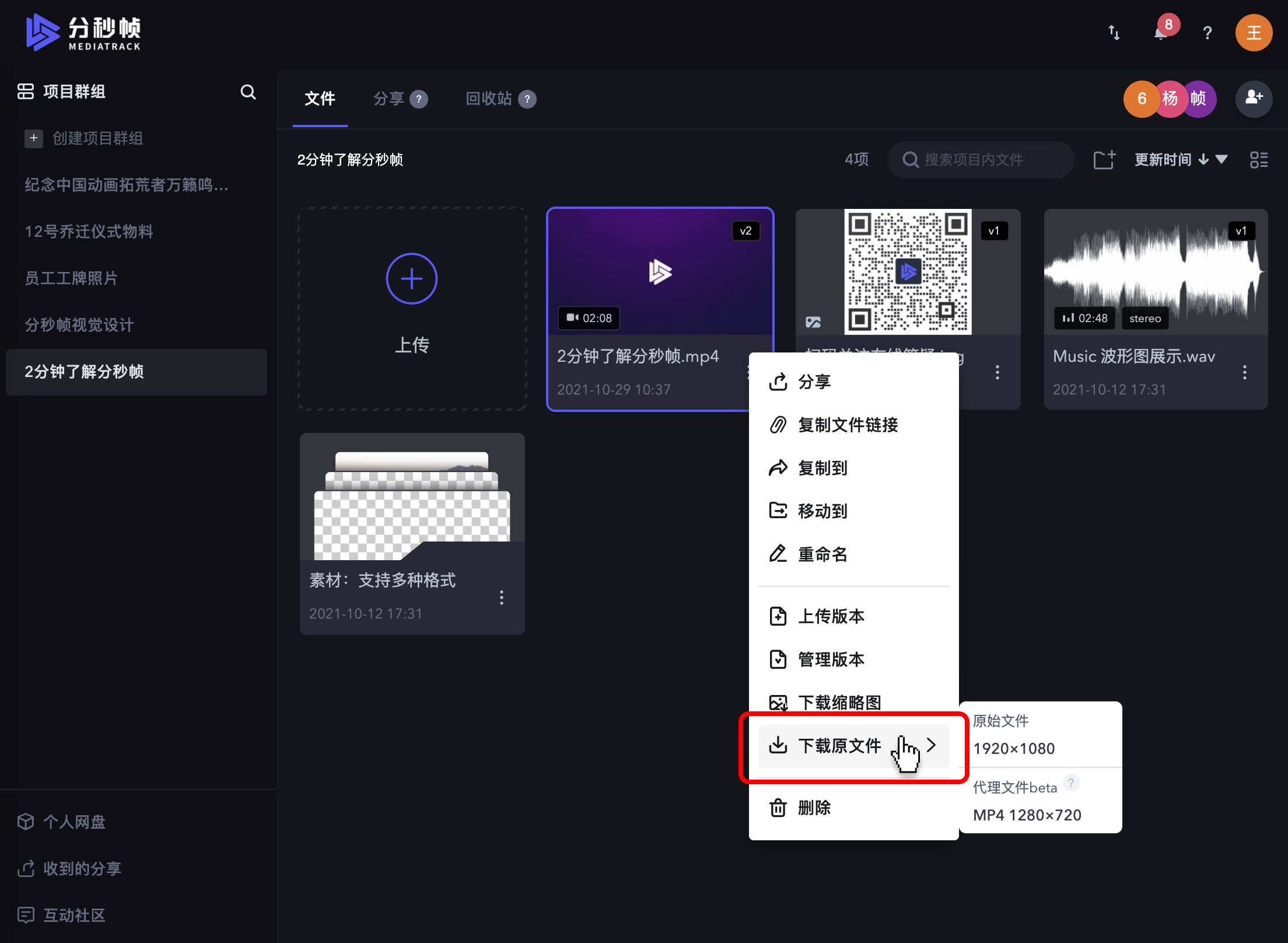
Task: Click the 搜索项目内文件 search field
Action: click(x=980, y=159)
